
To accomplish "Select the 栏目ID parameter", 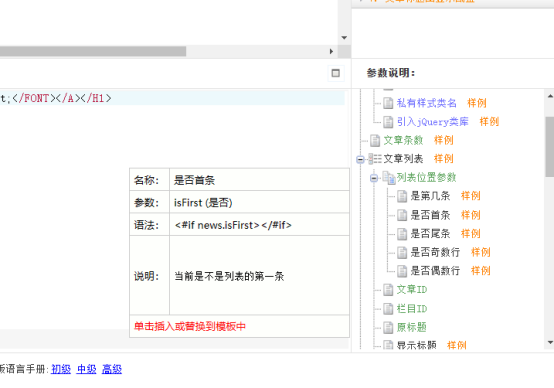I will (x=412, y=309).
